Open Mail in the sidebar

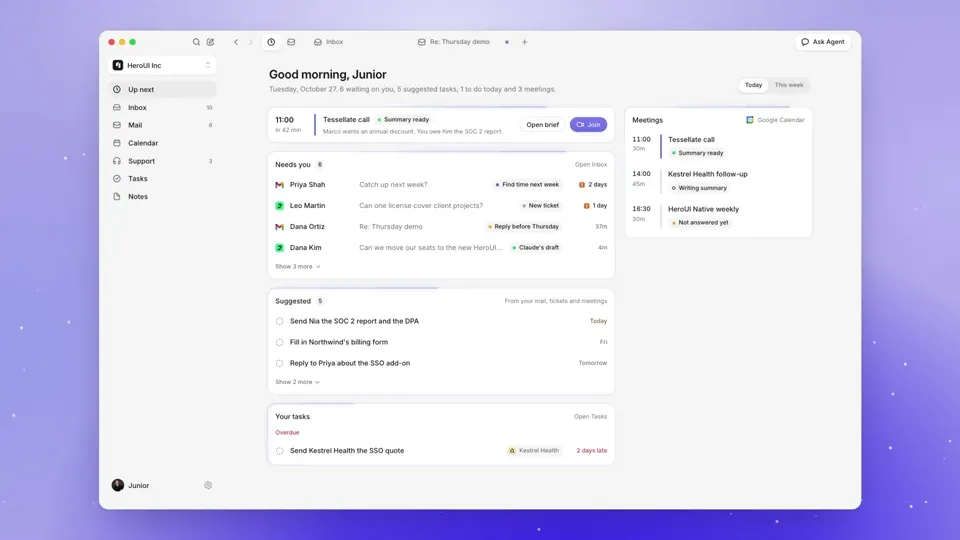coord(162,125)
